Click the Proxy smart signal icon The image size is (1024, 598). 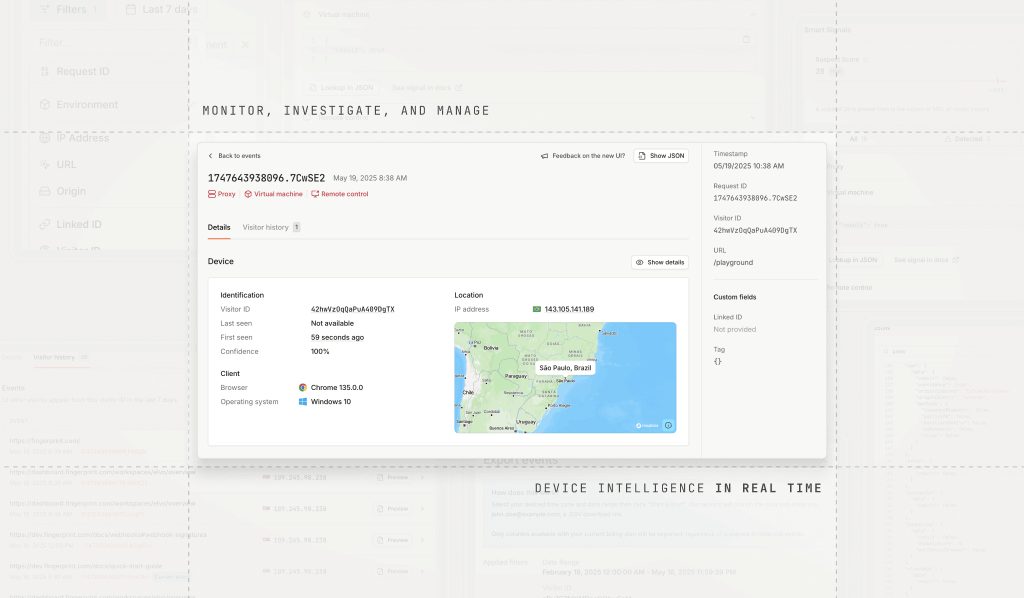click(212, 194)
